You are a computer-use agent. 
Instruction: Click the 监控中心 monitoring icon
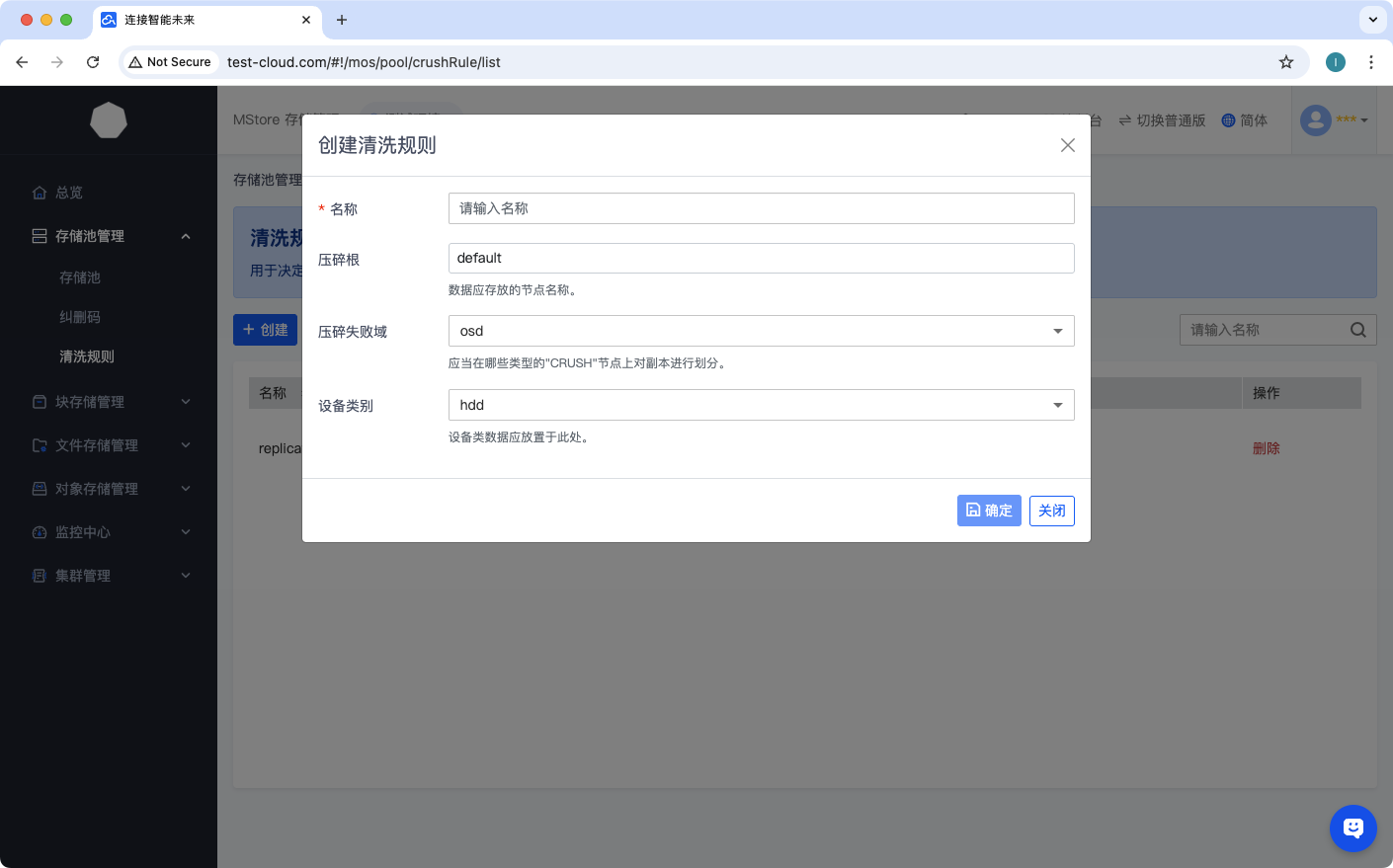(40, 532)
